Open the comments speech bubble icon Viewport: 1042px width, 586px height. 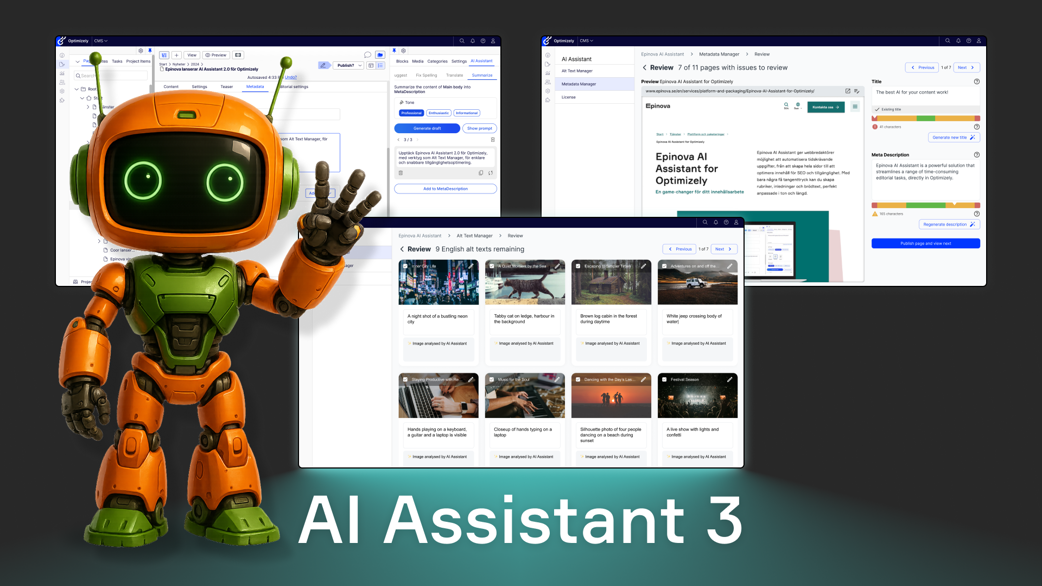(367, 55)
